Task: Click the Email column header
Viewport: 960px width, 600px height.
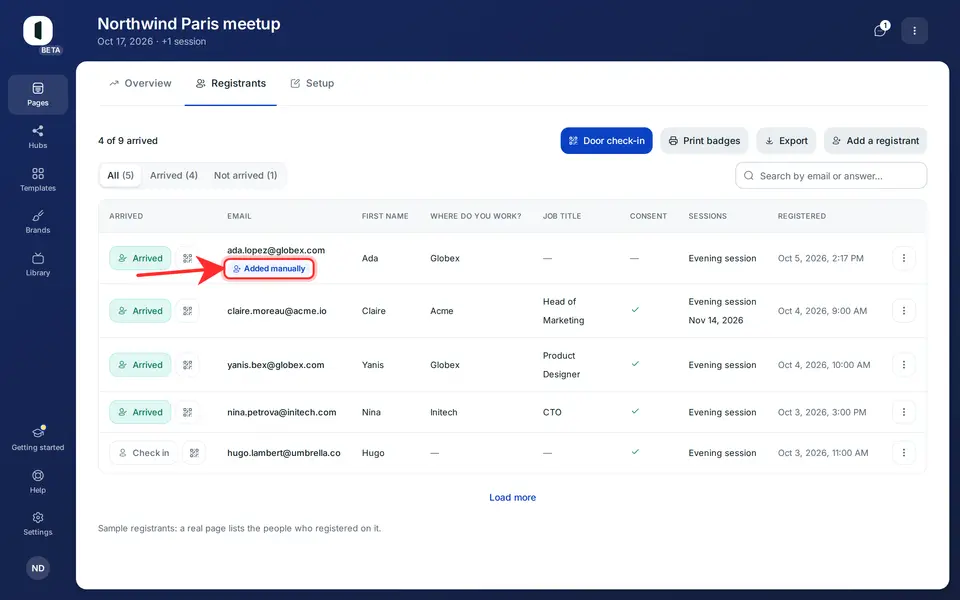Action: coord(239,216)
